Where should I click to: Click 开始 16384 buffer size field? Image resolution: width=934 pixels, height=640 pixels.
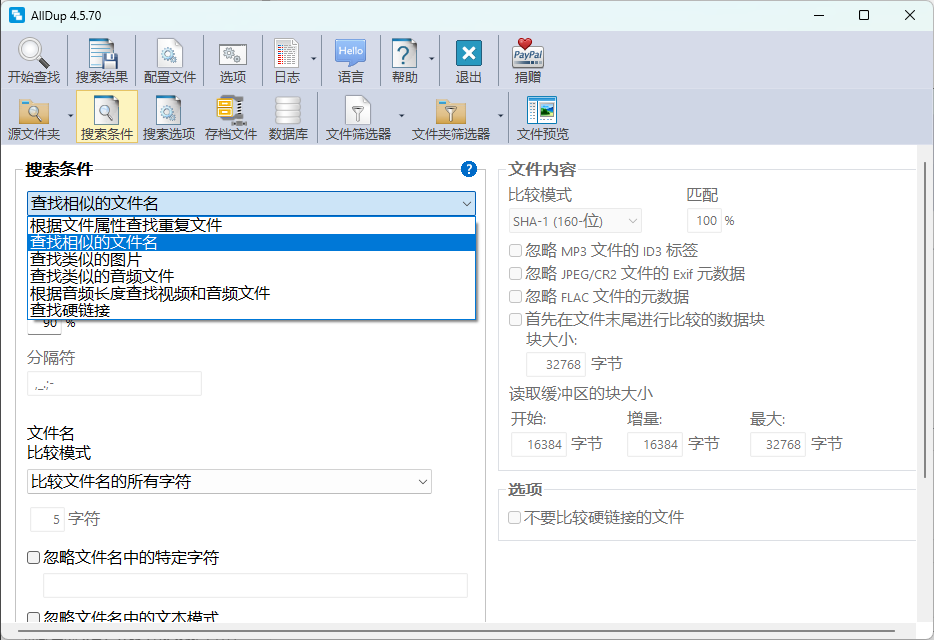coord(538,445)
